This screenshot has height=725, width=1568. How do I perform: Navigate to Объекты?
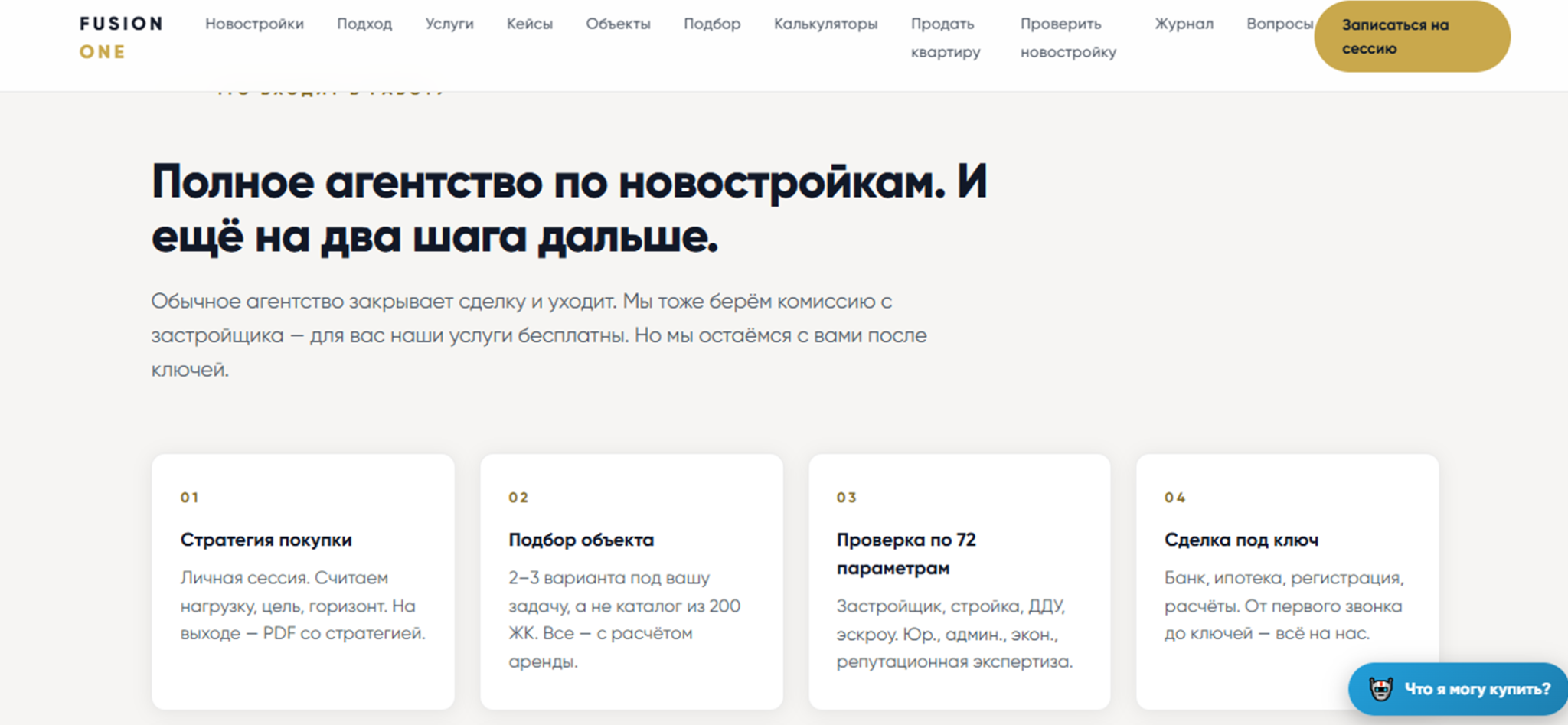coord(618,24)
